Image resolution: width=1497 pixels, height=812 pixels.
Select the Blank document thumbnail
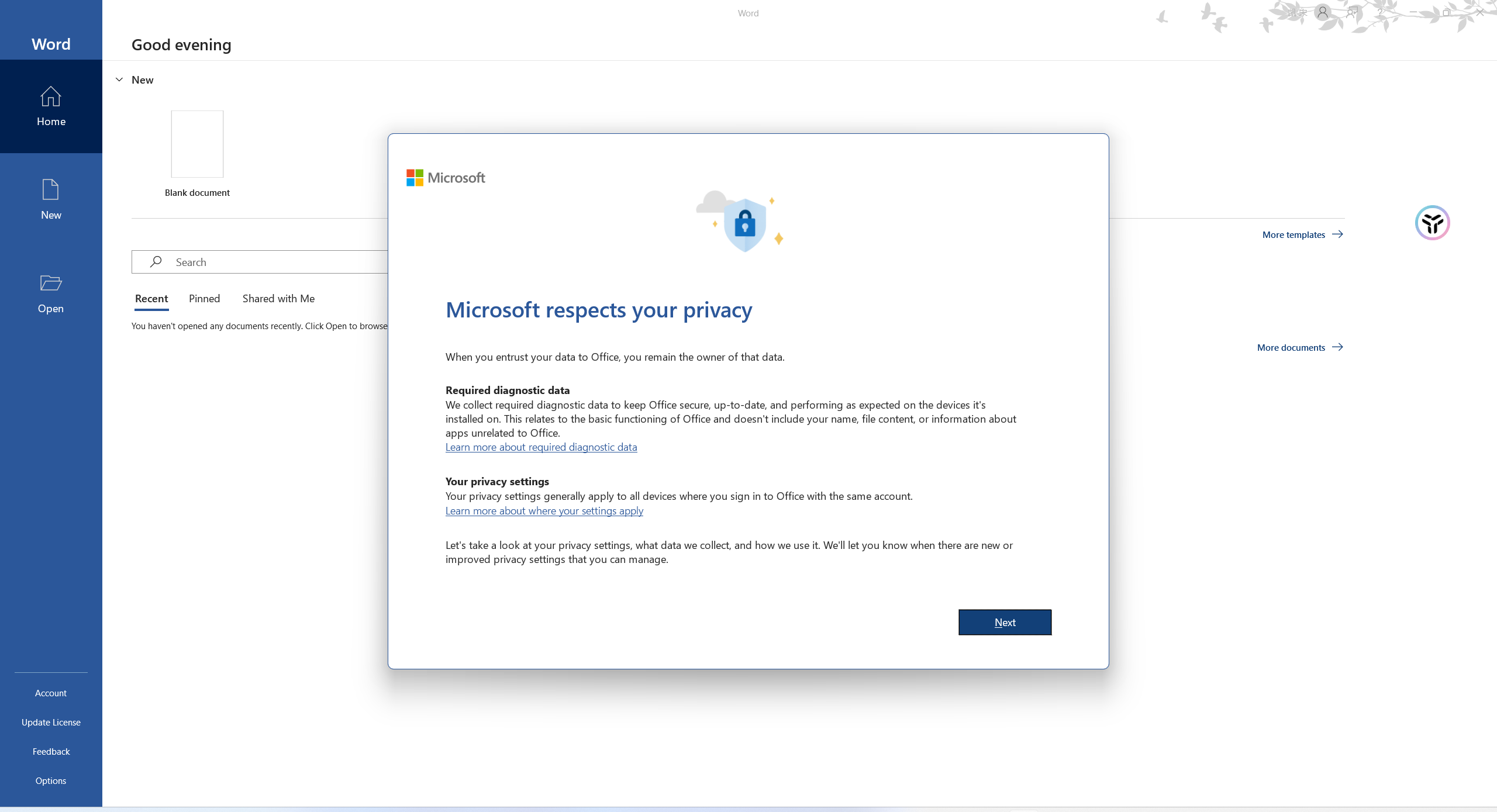tap(197, 144)
